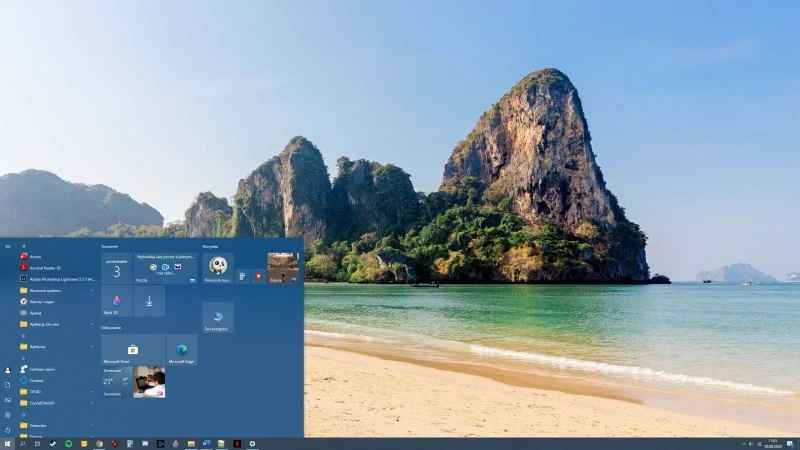Open the Paint 3D tile
The width and height of the screenshot is (800, 450).
(117, 301)
